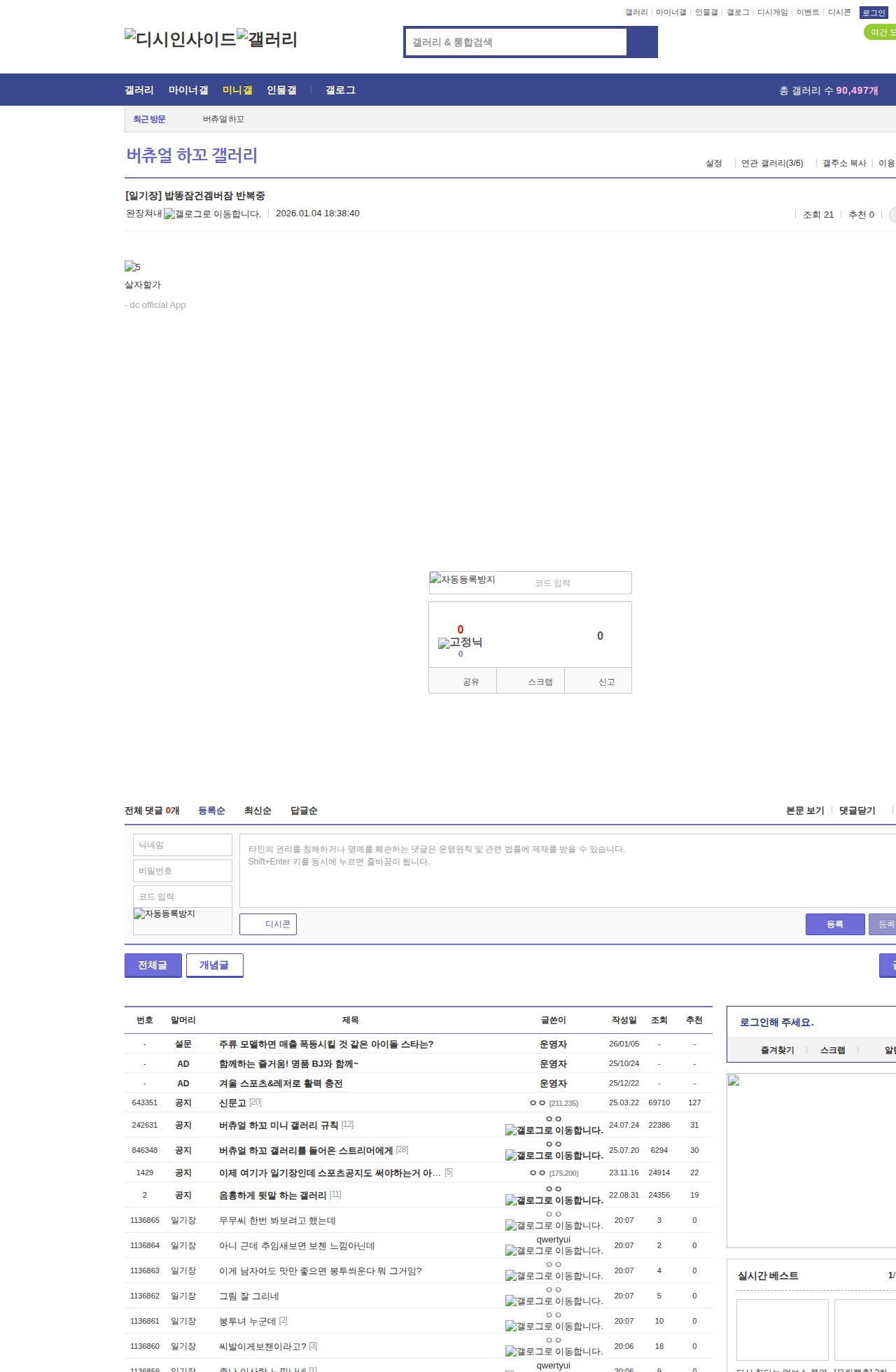Open the 미니갤 menu in the blue navigation bar
The height and width of the screenshot is (1372, 896).
237,90
